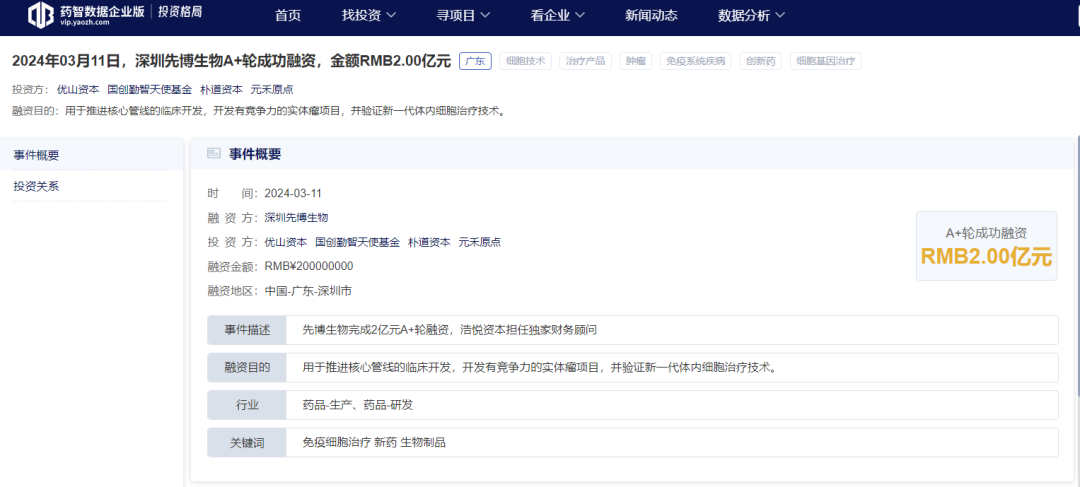This screenshot has width=1080, height=487.
Task: Click the 细胞技术 tag
Action: click(x=524, y=61)
